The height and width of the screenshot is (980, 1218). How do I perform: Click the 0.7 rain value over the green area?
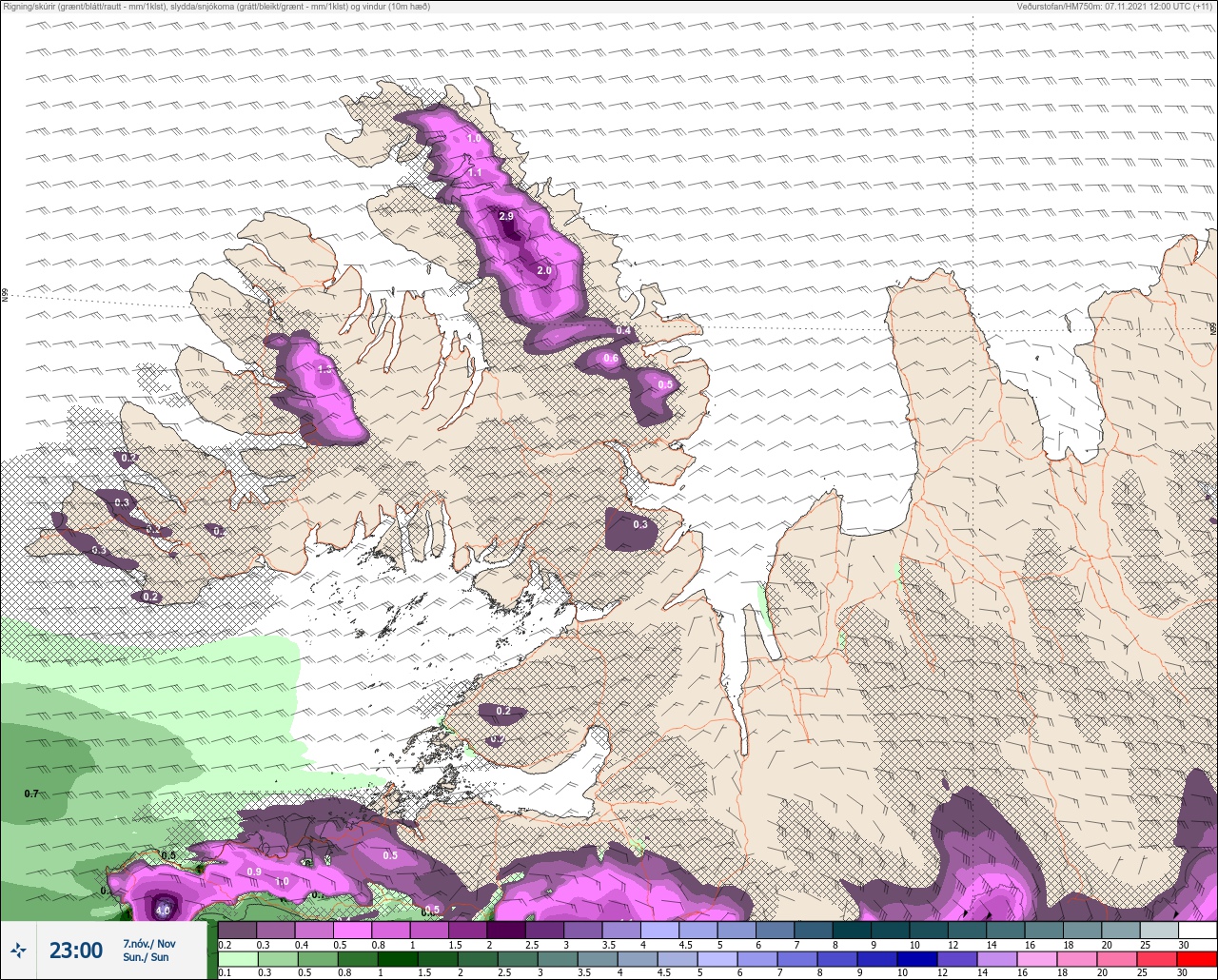[31, 794]
